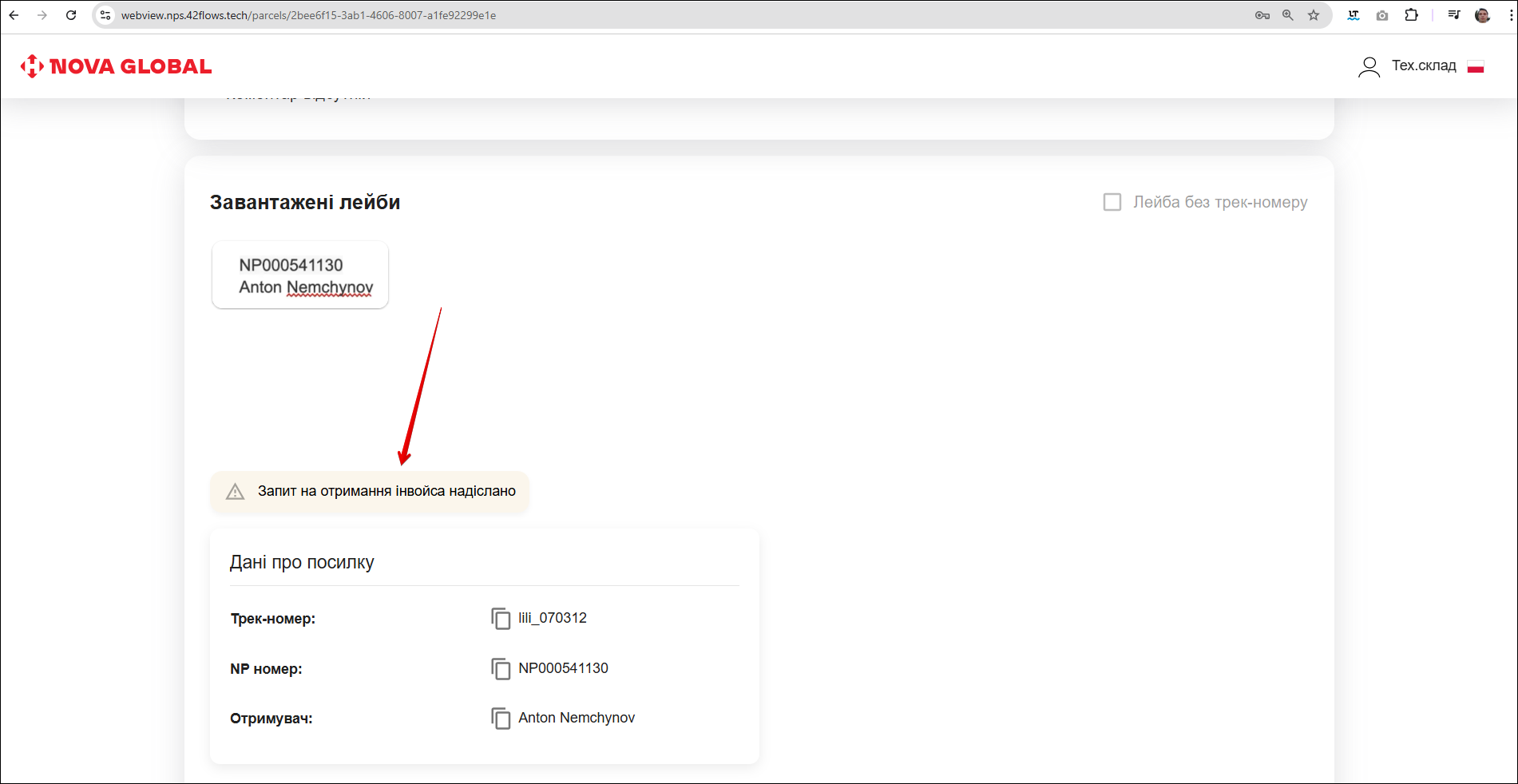This screenshot has height=784, width=1518.
Task: Click the Polish flag language selector
Action: (x=1476, y=66)
